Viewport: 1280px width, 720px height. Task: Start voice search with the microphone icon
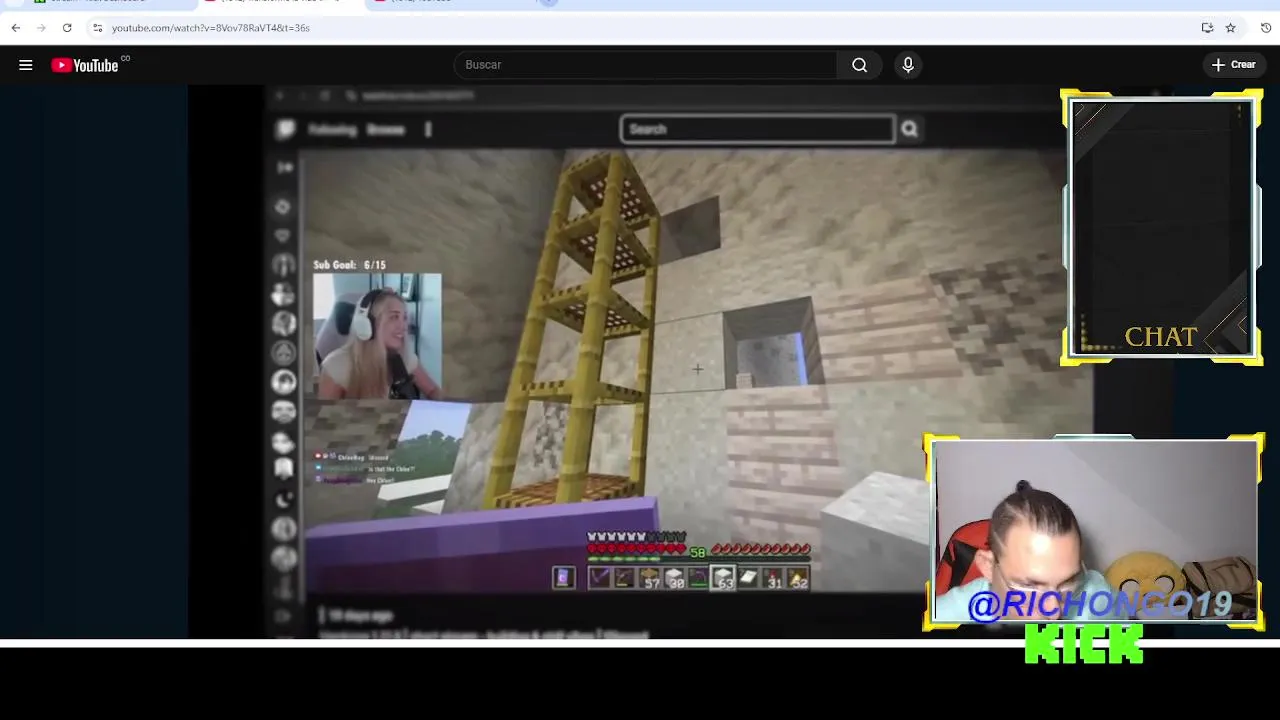coord(908,65)
